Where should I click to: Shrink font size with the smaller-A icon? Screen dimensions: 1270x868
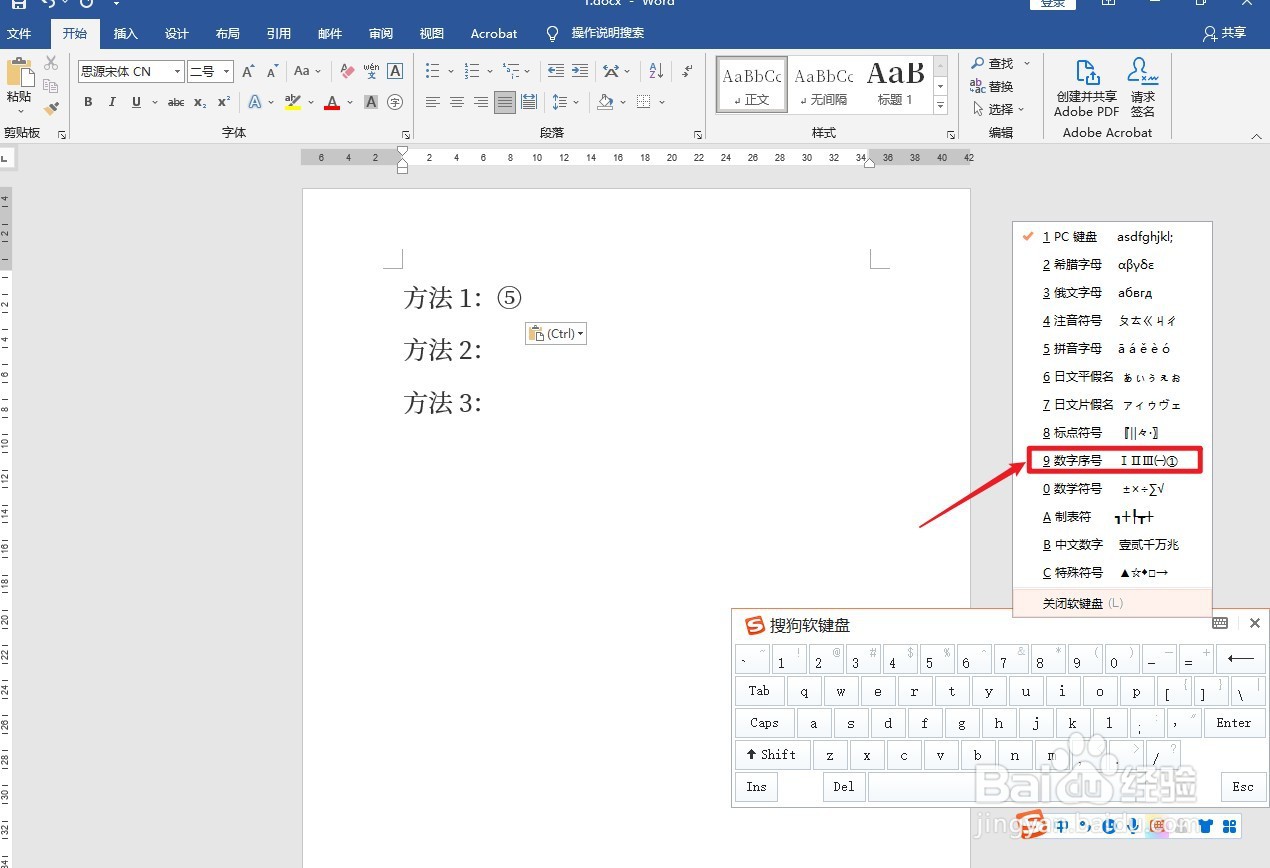click(x=272, y=71)
